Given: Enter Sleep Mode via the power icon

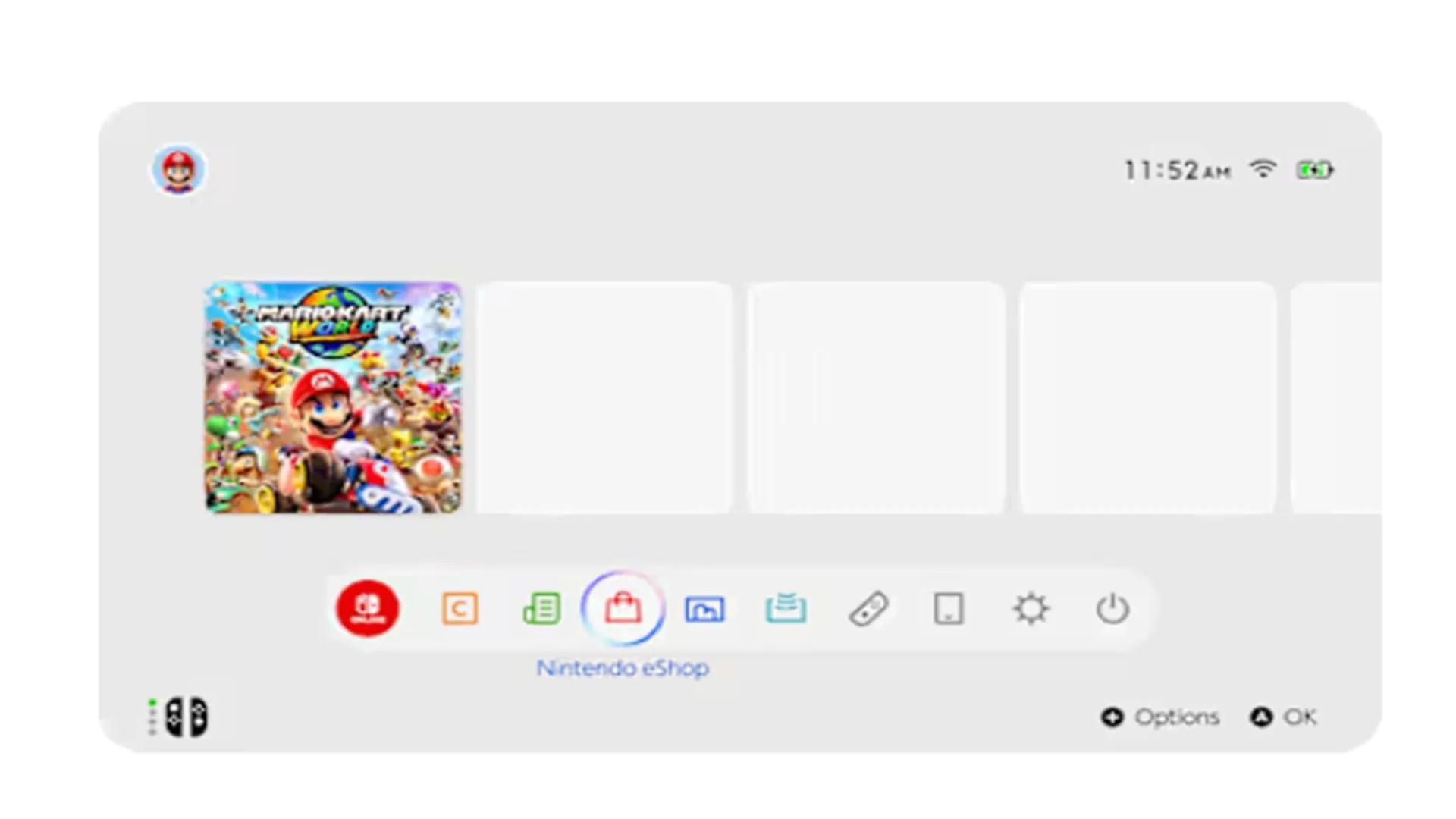Looking at the screenshot, I should click(1112, 608).
